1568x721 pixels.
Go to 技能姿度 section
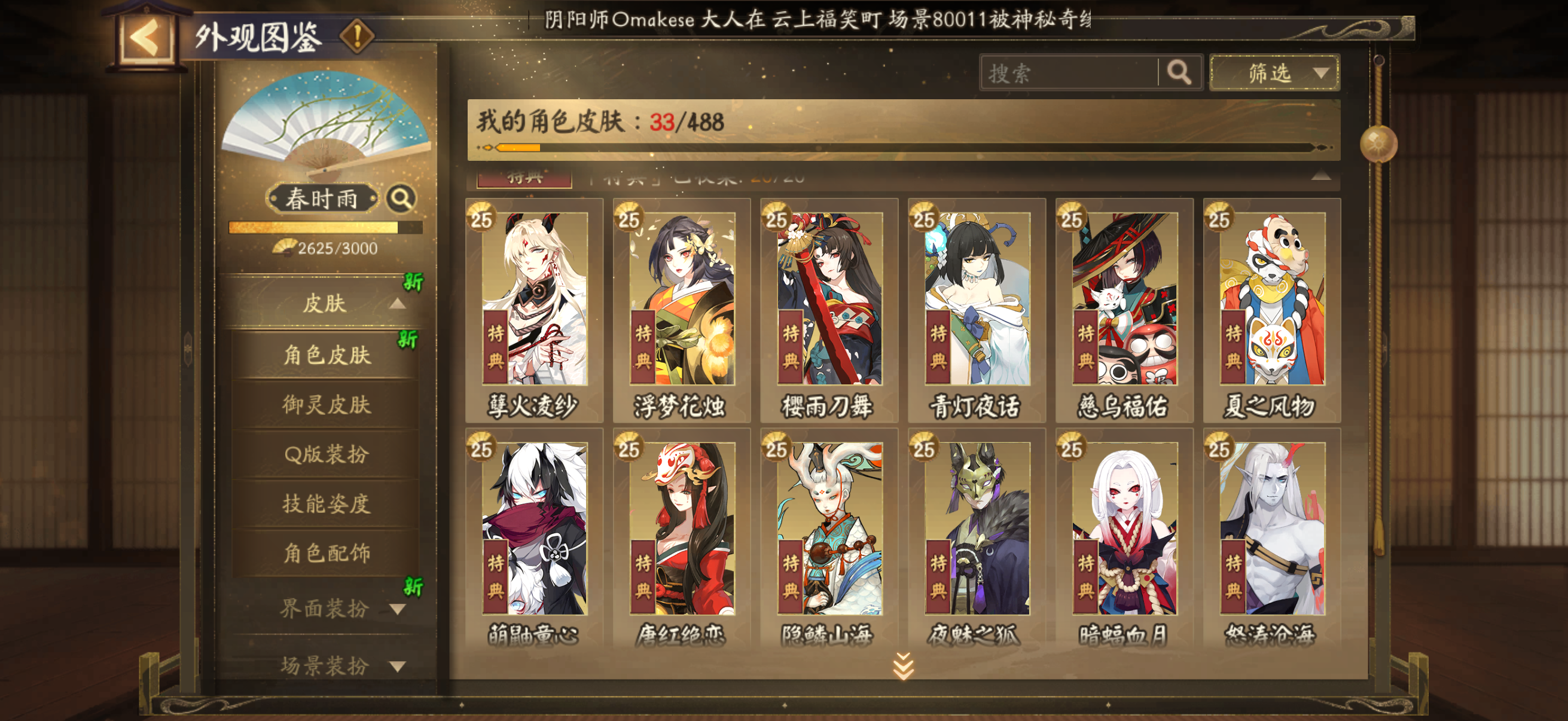[x=327, y=503]
